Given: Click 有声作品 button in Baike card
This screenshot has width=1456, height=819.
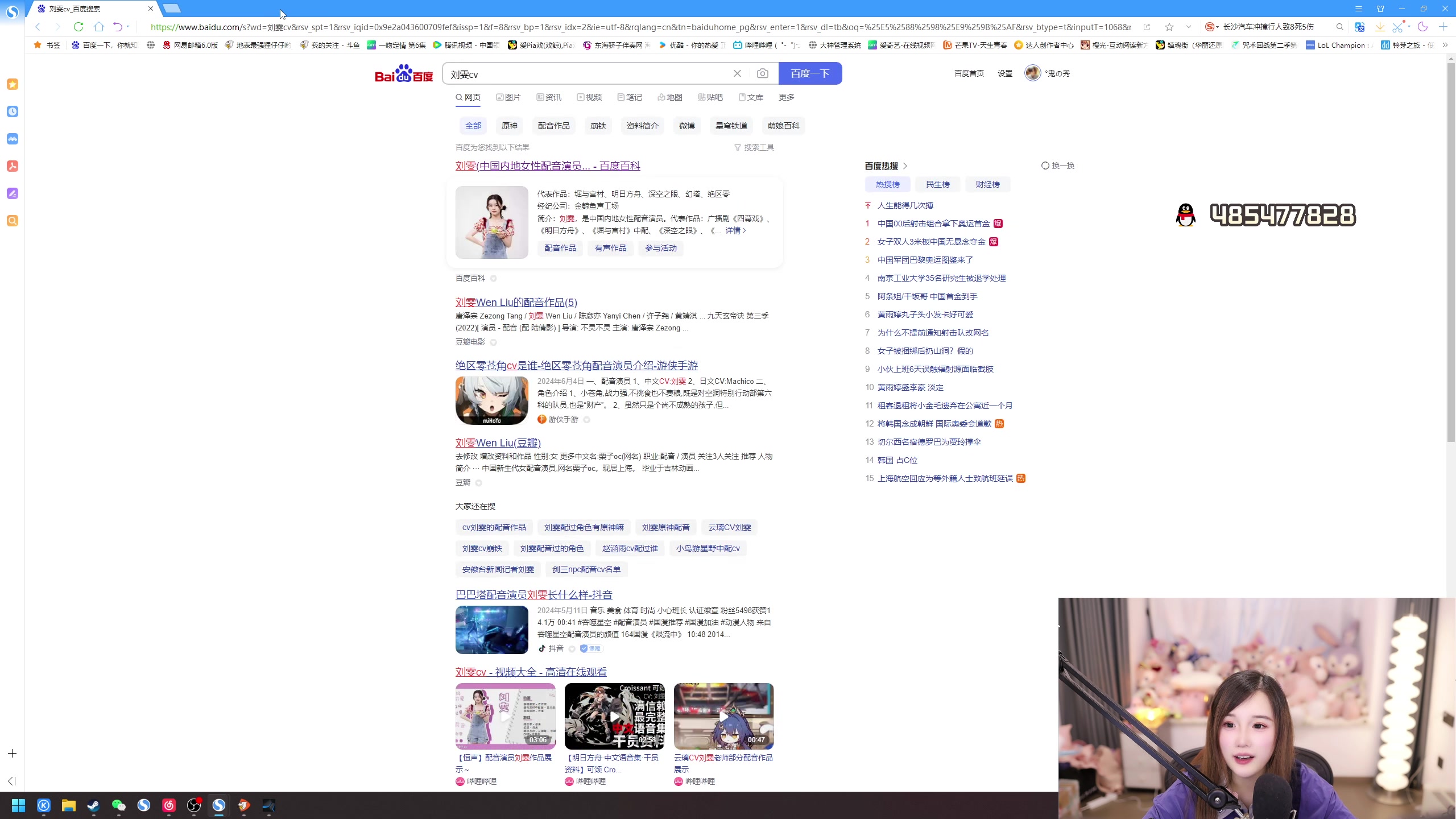Looking at the screenshot, I should (610, 248).
